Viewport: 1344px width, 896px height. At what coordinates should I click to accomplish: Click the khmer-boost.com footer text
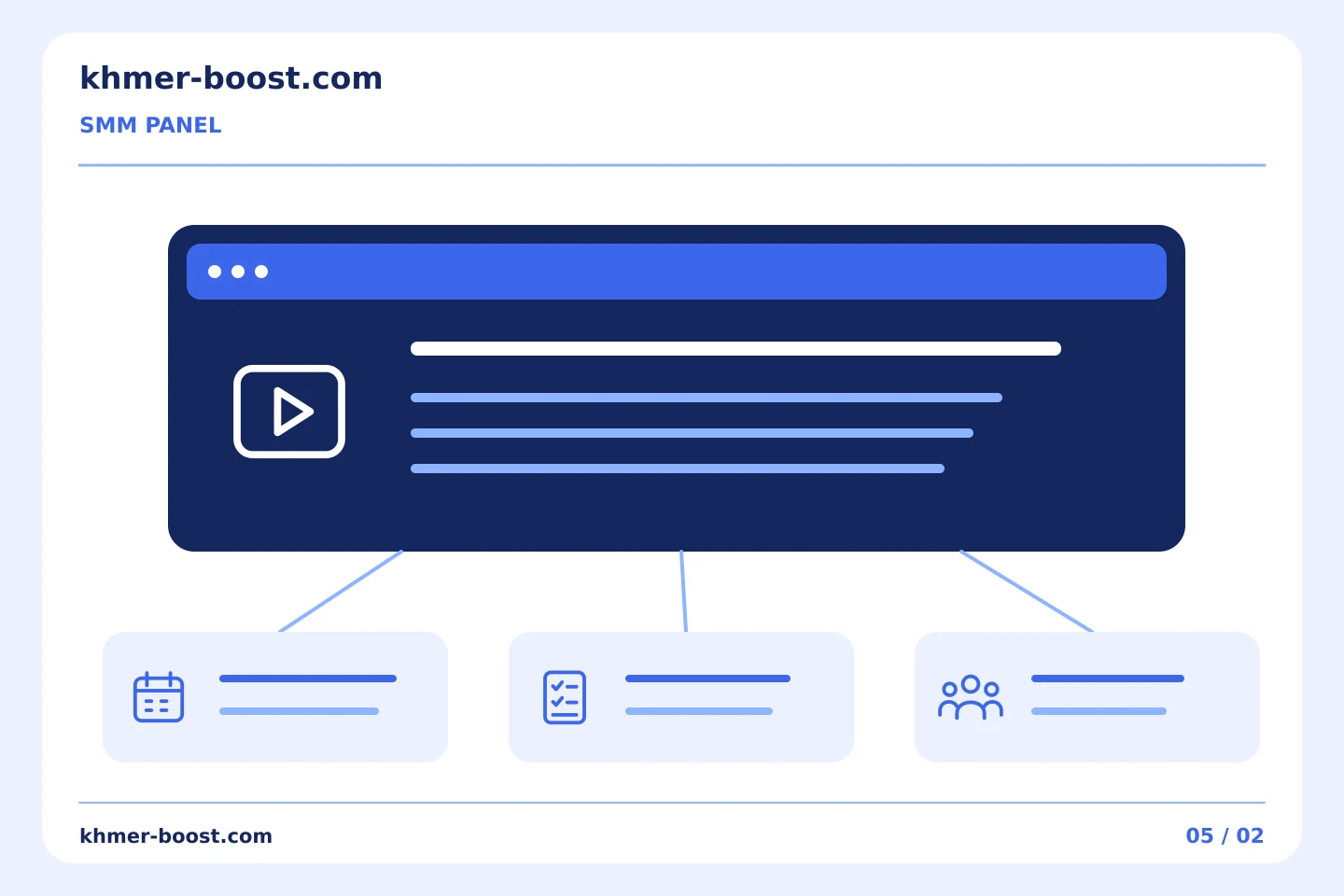[176, 835]
